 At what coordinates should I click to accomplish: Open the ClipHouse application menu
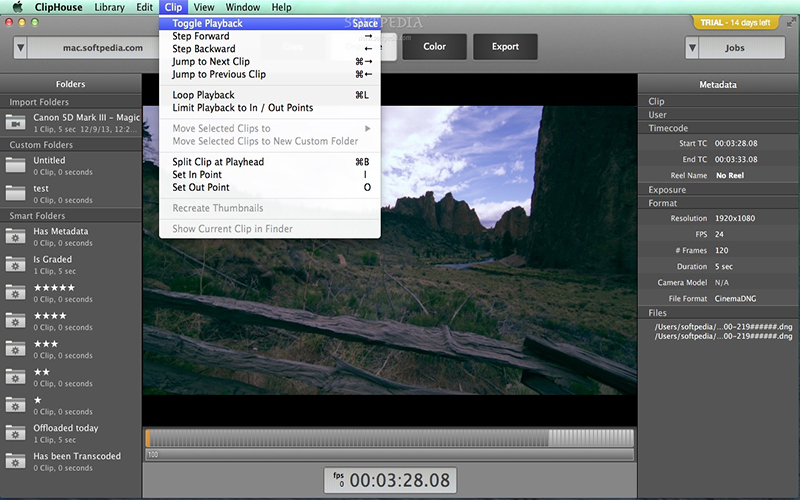(x=58, y=7)
